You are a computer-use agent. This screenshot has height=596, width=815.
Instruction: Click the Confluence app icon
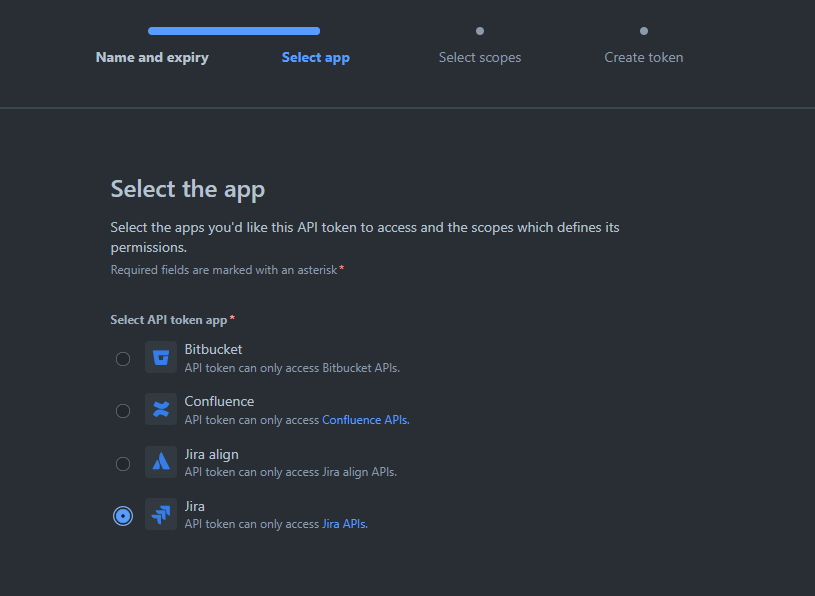tap(161, 409)
